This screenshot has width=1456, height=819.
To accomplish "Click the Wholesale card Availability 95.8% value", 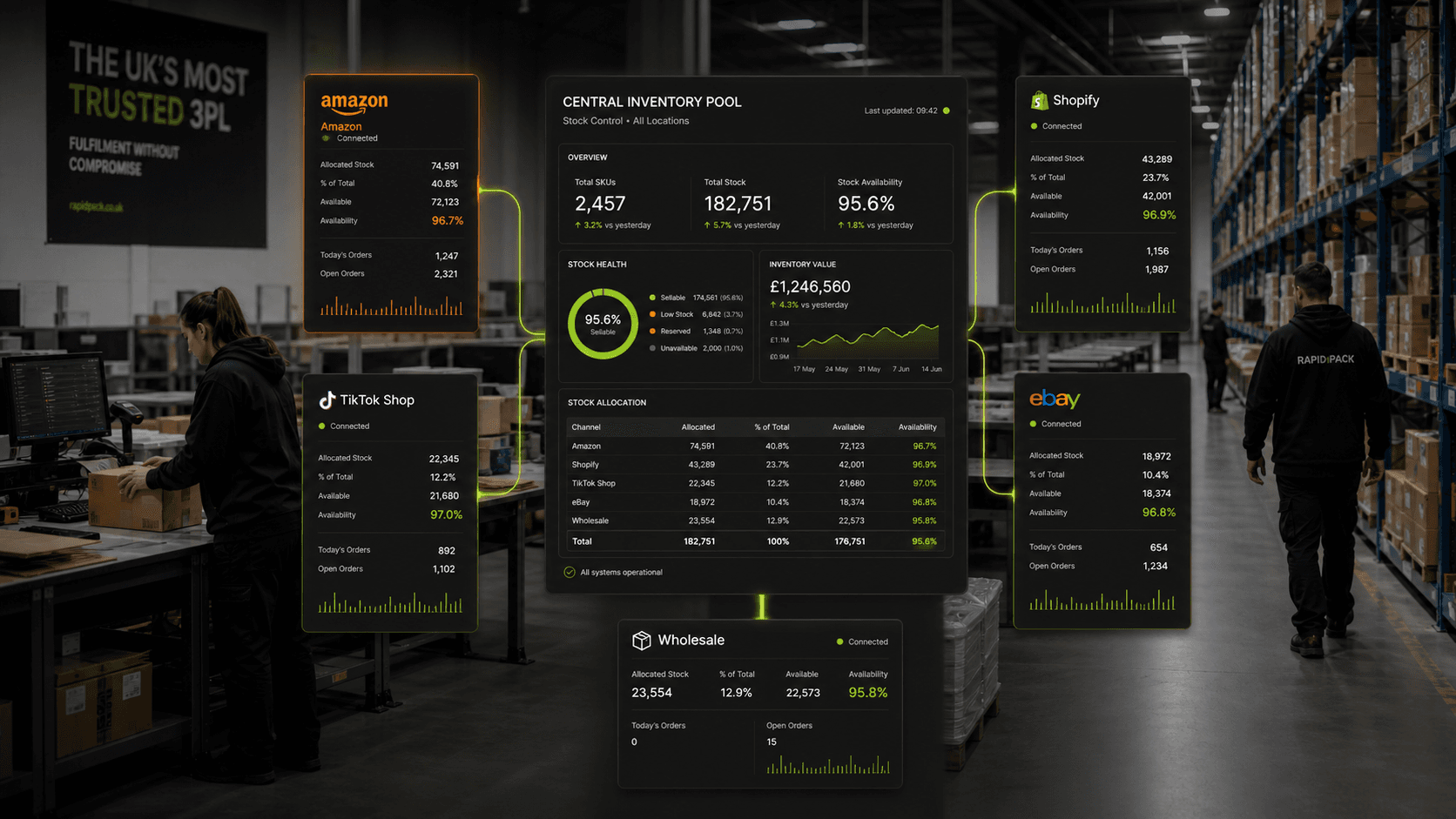I will (868, 693).
